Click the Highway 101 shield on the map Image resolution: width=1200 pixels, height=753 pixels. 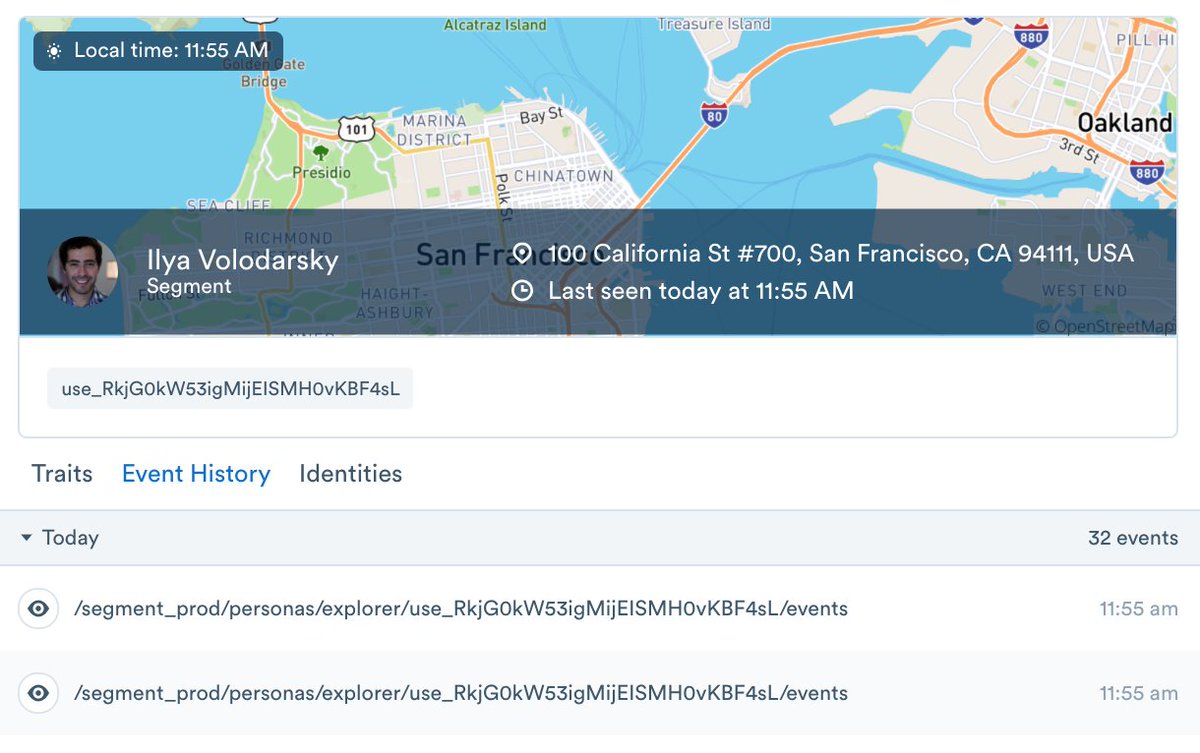(356, 128)
